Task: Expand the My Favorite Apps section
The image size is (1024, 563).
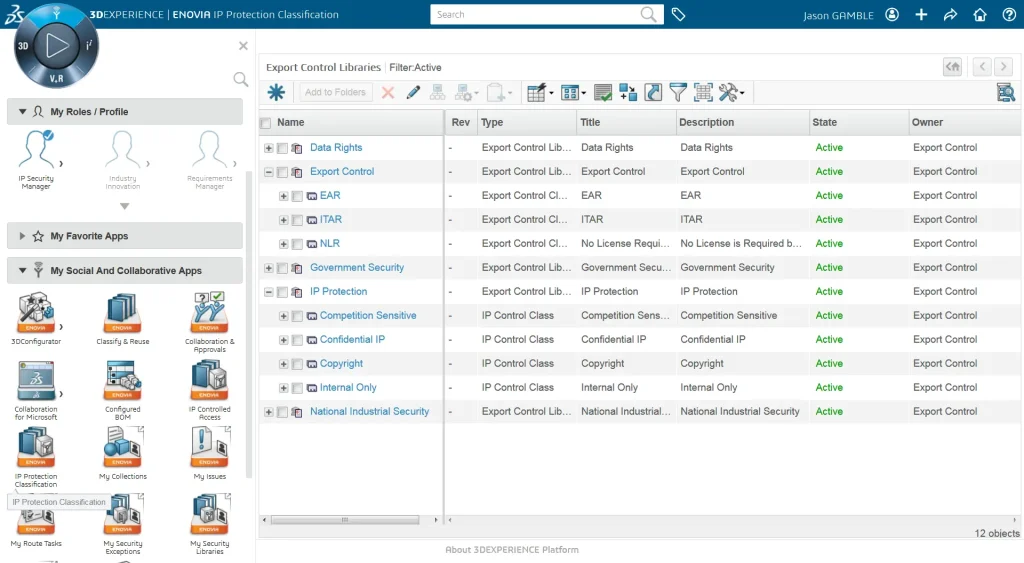Action: coord(22,236)
